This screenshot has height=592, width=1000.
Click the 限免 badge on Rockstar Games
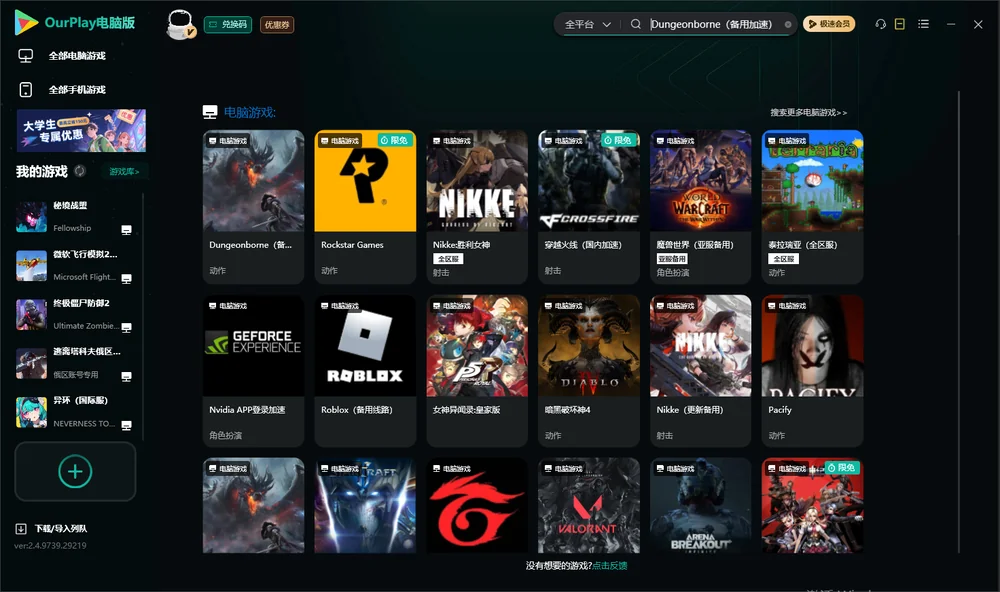(x=395, y=140)
